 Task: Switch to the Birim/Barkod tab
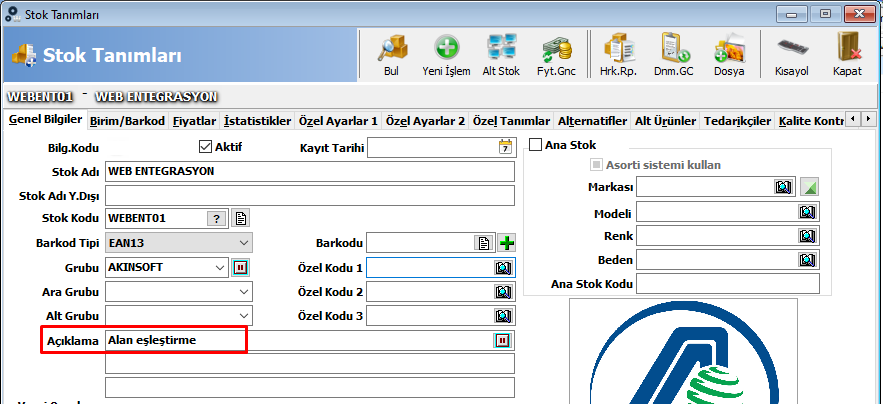coord(127,121)
